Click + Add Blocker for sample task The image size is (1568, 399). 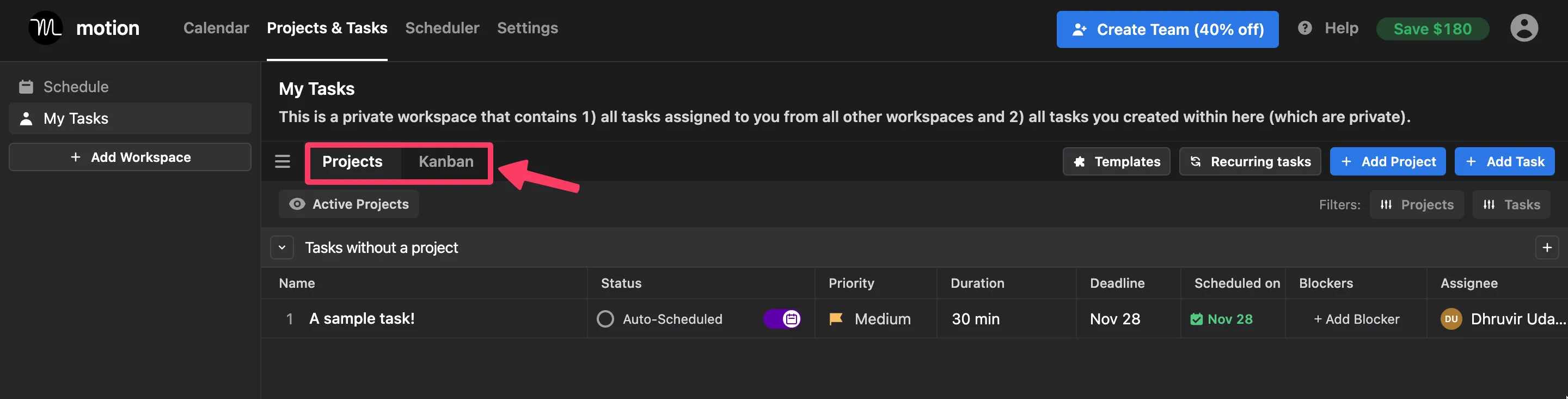click(1356, 319)
